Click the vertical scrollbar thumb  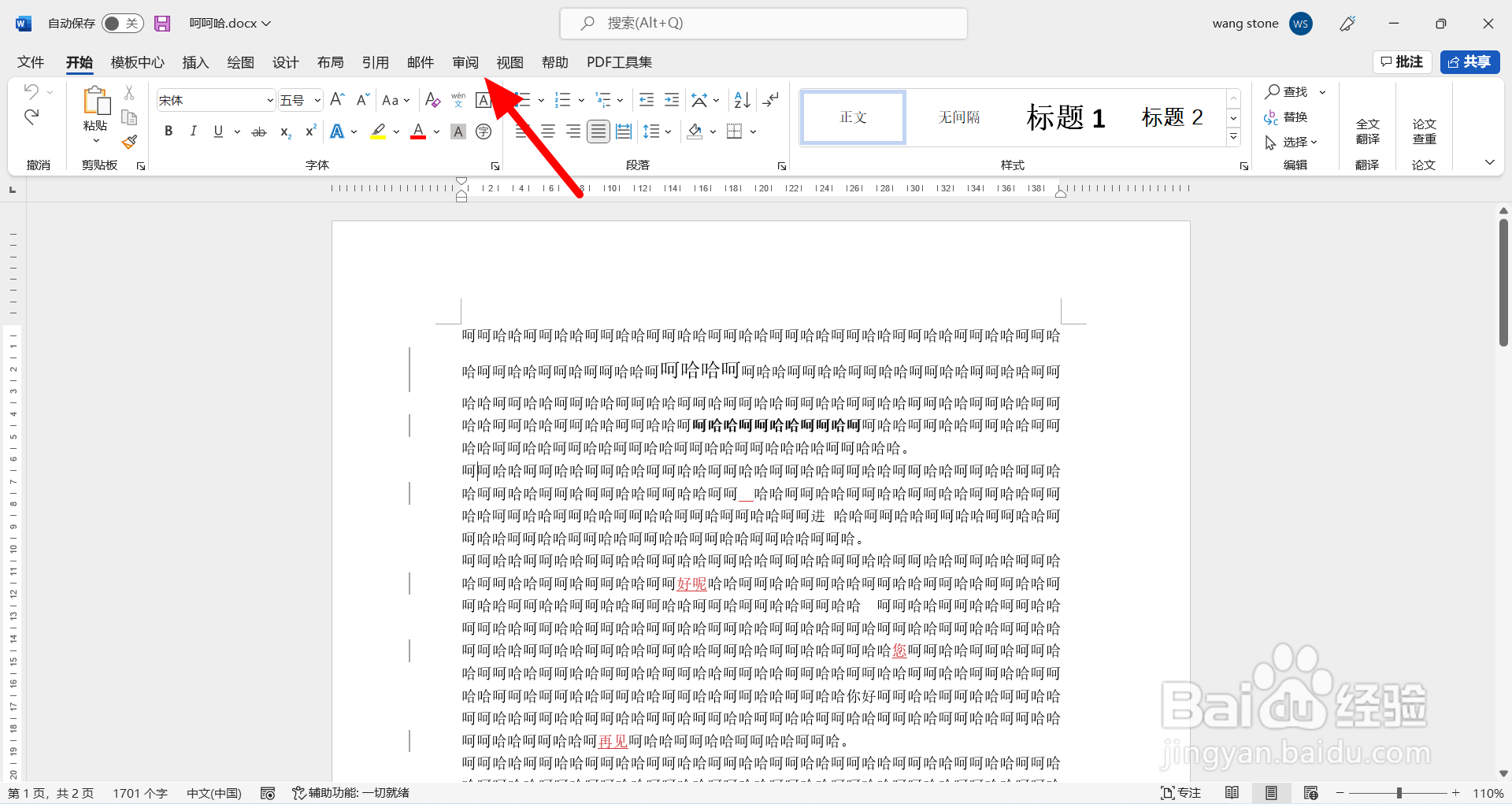pos(1503,282)
